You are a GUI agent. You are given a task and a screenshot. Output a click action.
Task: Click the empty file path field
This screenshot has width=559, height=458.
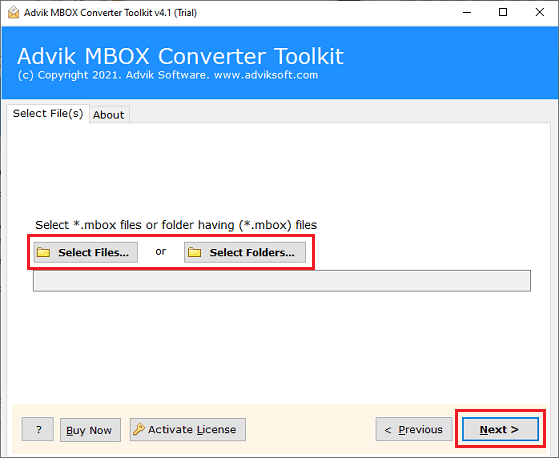click(x=282, y=281)
